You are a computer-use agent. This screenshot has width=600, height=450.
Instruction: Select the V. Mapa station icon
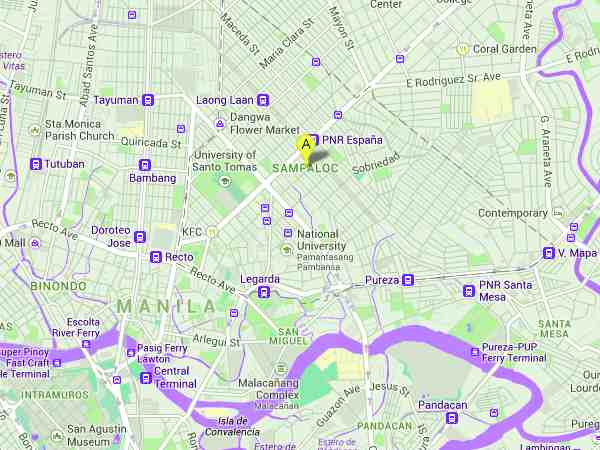[549, 253]
